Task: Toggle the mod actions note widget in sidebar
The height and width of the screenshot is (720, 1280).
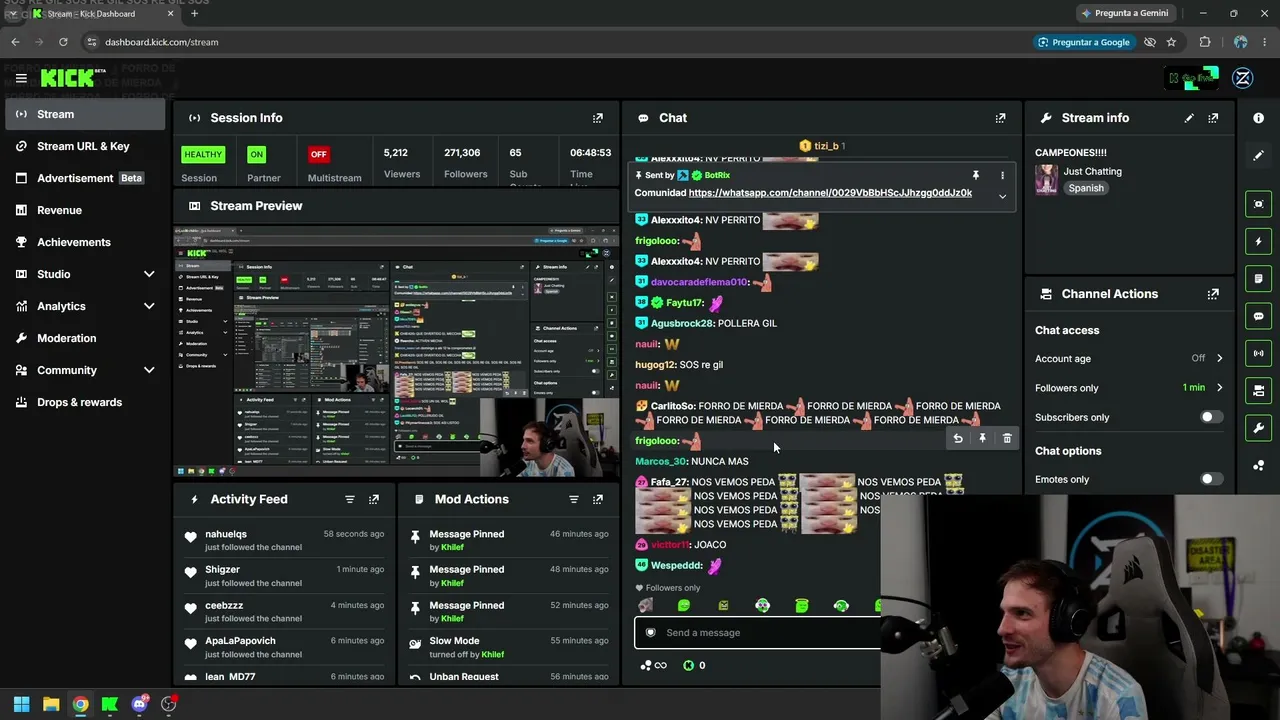Action: click(x=1259, y=278)
